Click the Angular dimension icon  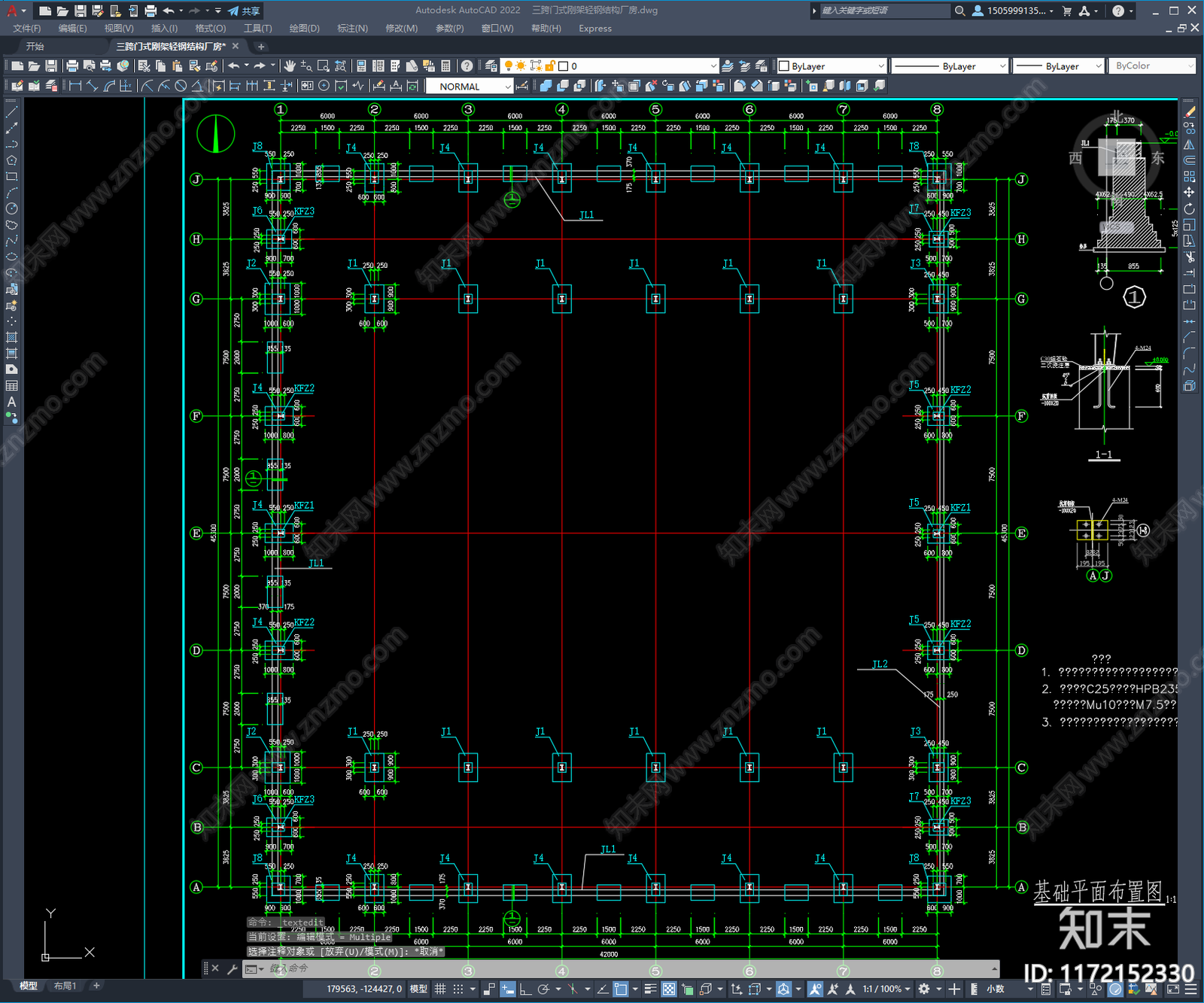point(197,86)
